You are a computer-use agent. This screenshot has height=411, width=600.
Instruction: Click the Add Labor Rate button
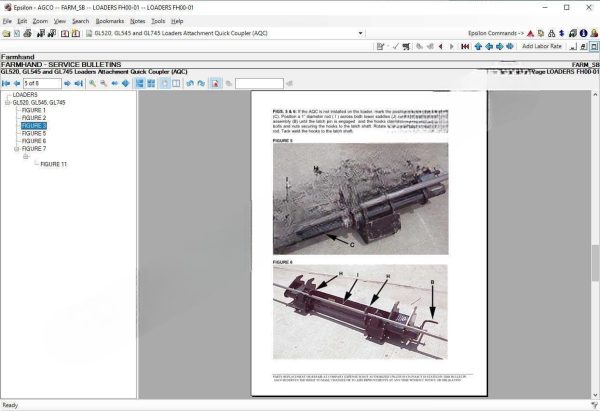click(542, 46)
